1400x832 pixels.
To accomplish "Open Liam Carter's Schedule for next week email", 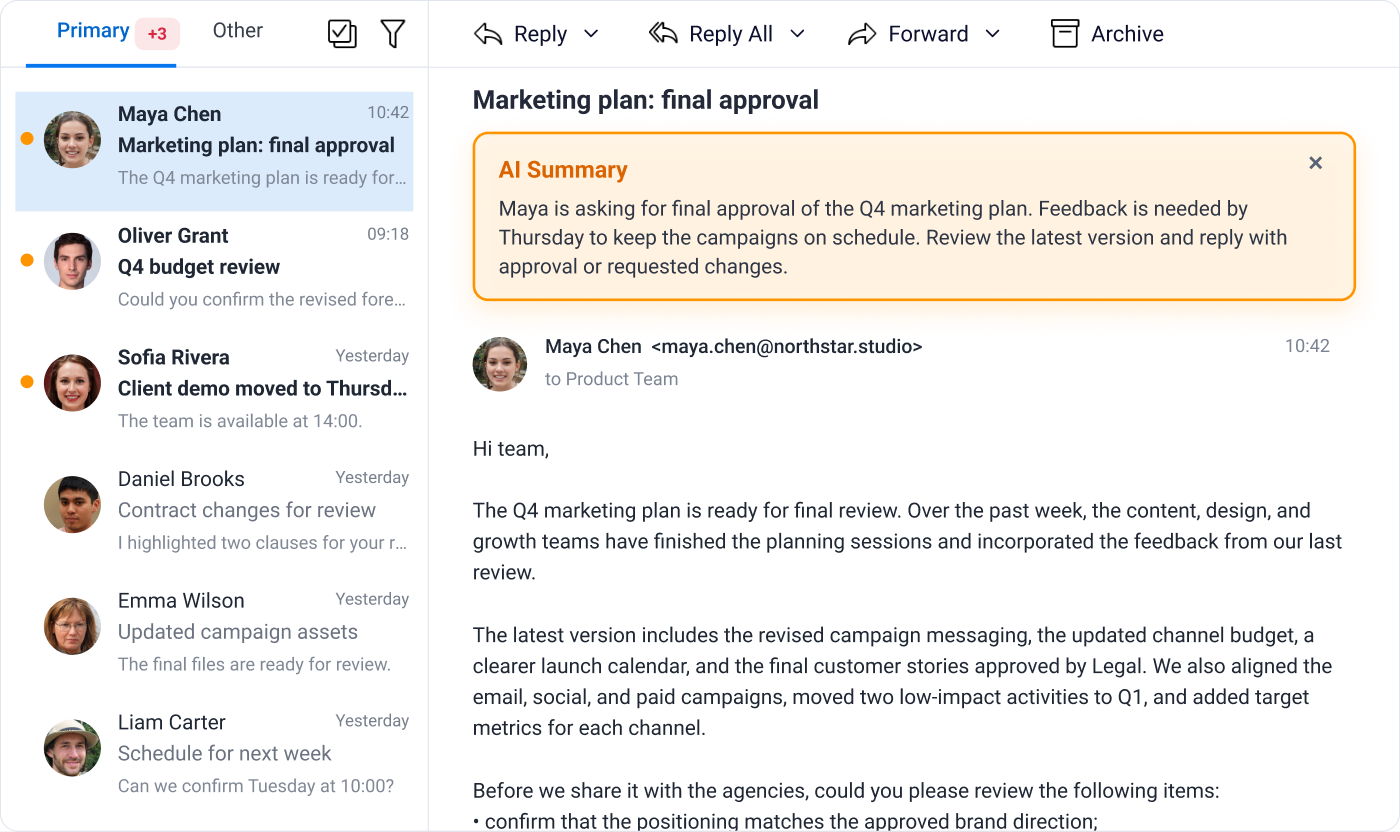I will 214,753.
